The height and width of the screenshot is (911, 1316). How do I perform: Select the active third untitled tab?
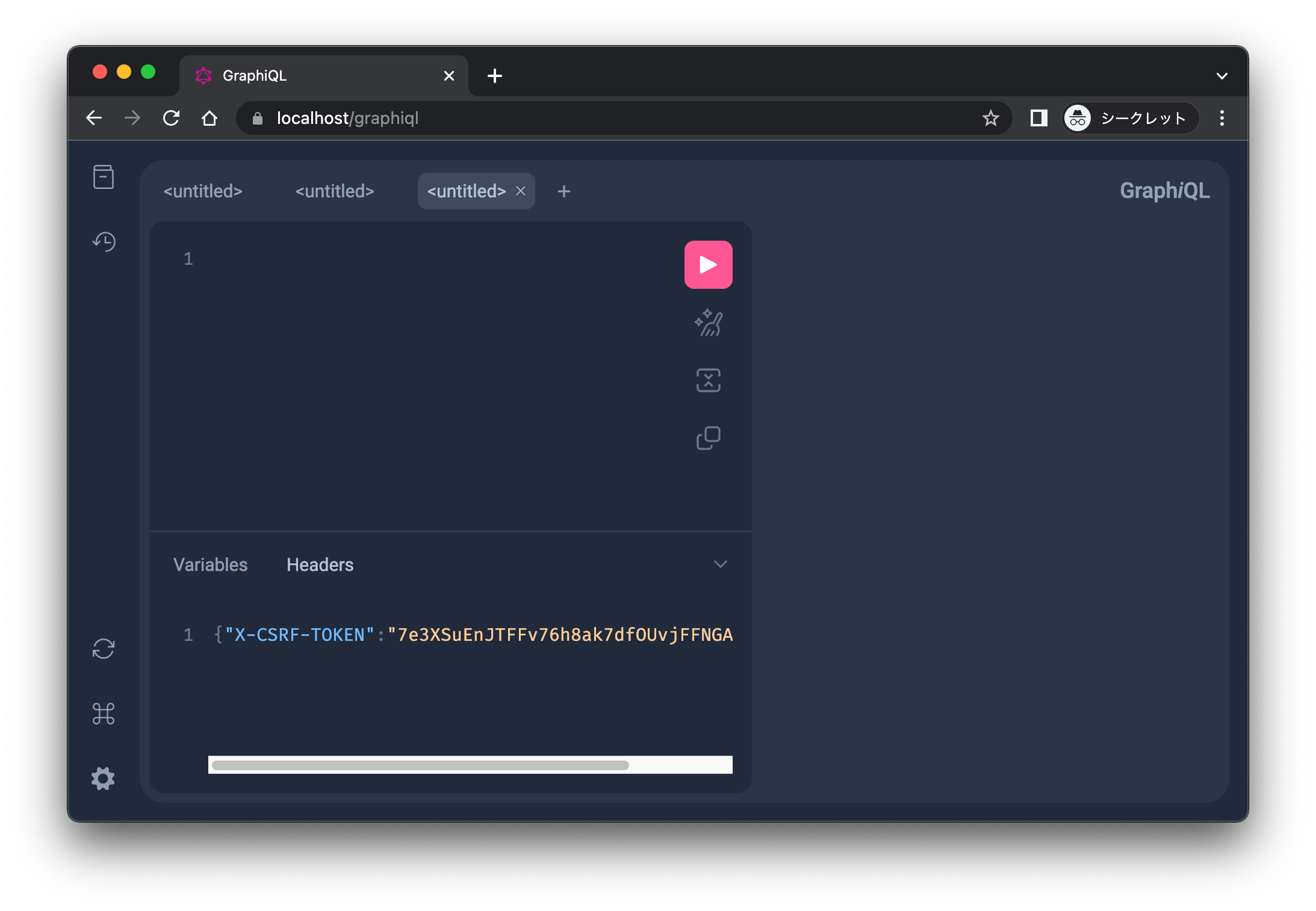pyautogui.click(x=467, y=191)
